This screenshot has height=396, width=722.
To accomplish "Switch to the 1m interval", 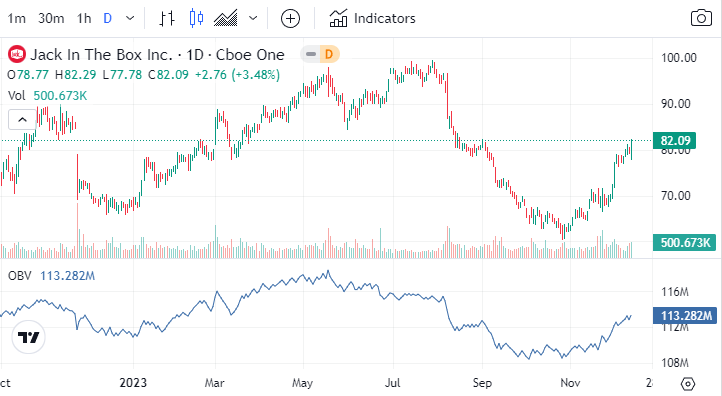I will [17, 18].
